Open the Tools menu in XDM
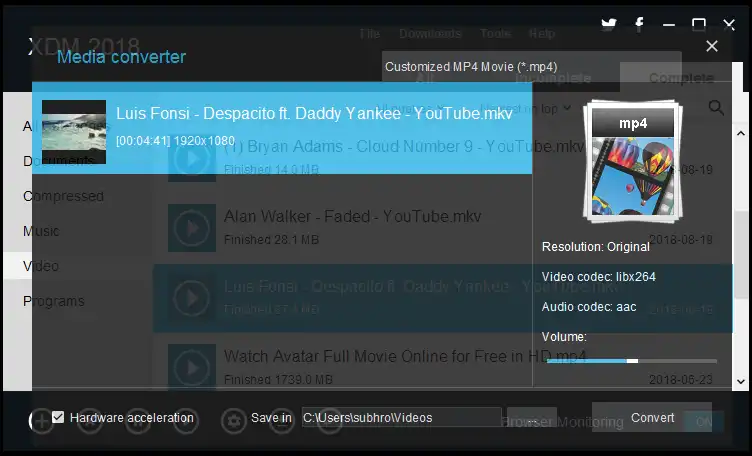Image resolution: width=752 pixels, height=456 pixels. [495, 34]
